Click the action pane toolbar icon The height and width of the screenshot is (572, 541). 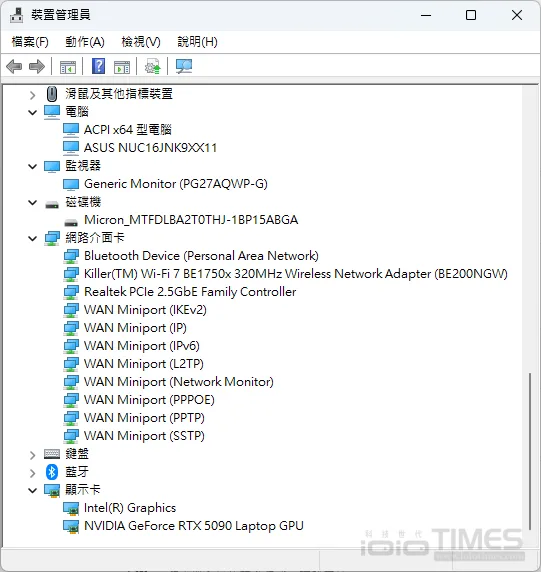(x=122, y=67)
